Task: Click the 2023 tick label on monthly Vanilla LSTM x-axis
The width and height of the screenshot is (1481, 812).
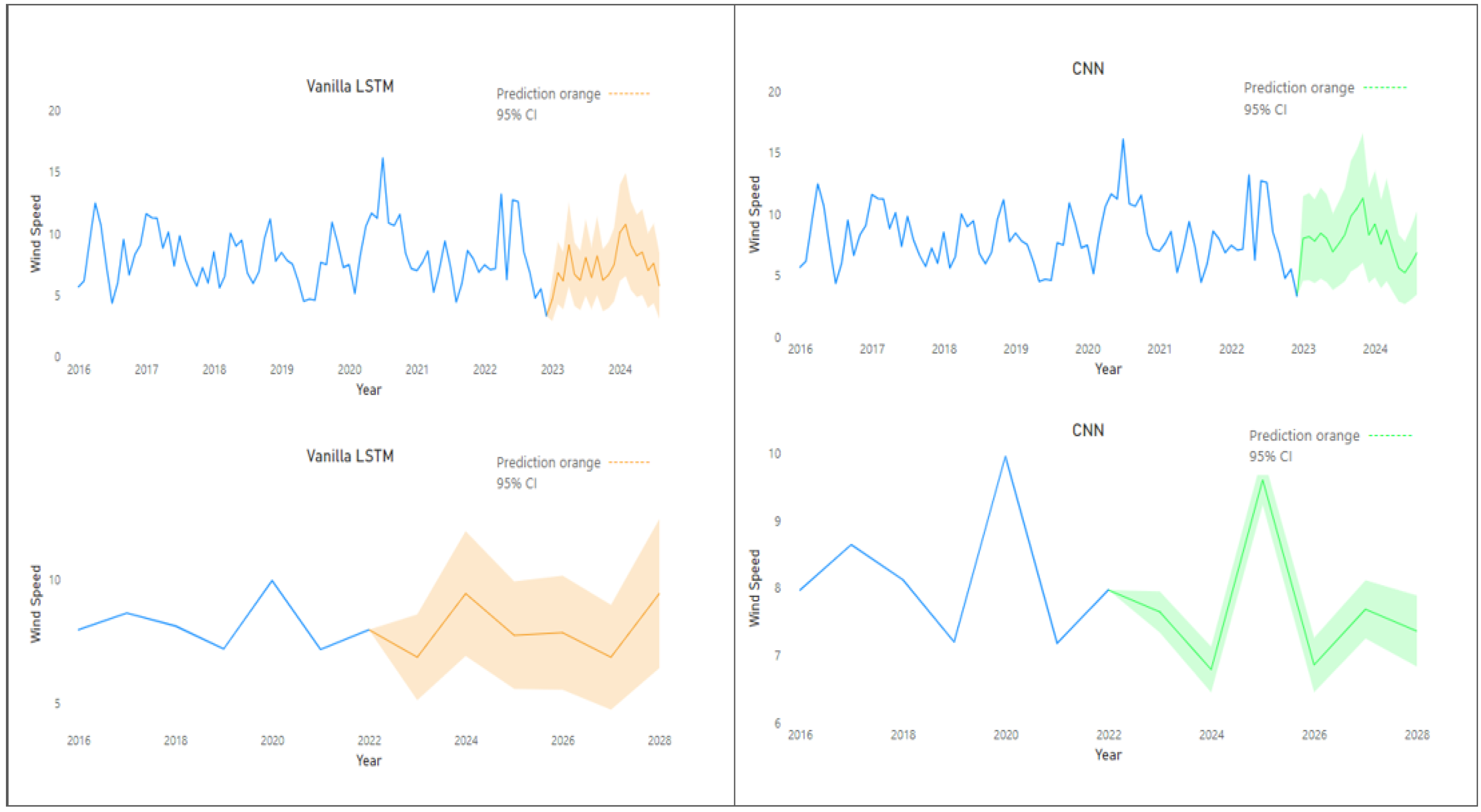Action: point(552,369)
